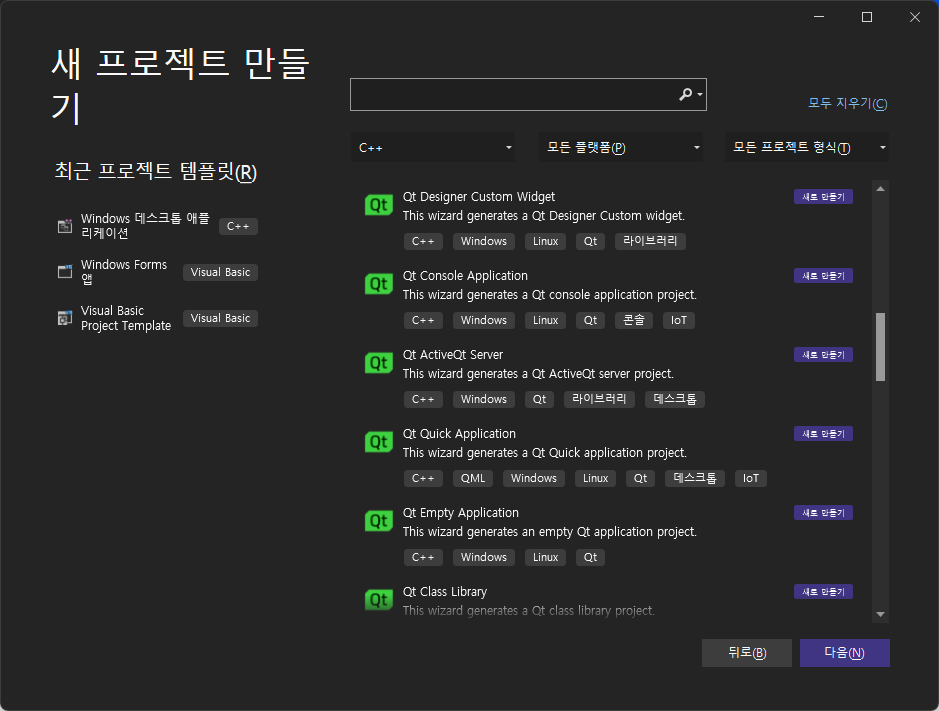The height and width of the screenshot is (711, 939).
Task: Click description of Qt Empty Application
Action: pyautogui.click(x=549, y=532)
